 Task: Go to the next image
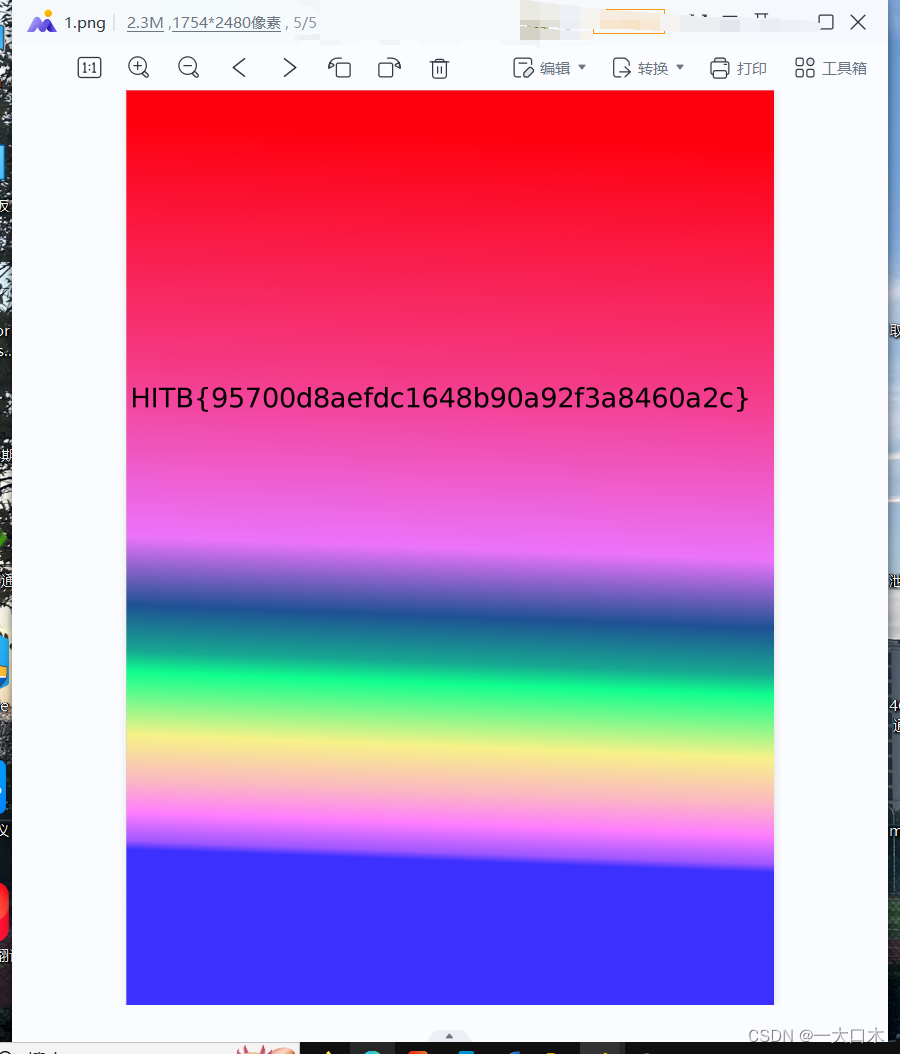(289, 68)
